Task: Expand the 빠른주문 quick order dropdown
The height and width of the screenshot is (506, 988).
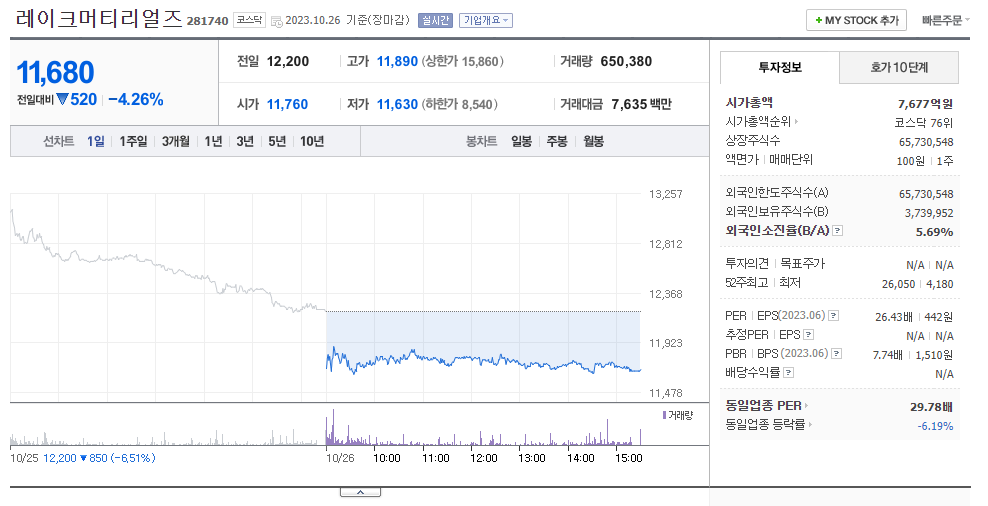Action: click(946, 20)
